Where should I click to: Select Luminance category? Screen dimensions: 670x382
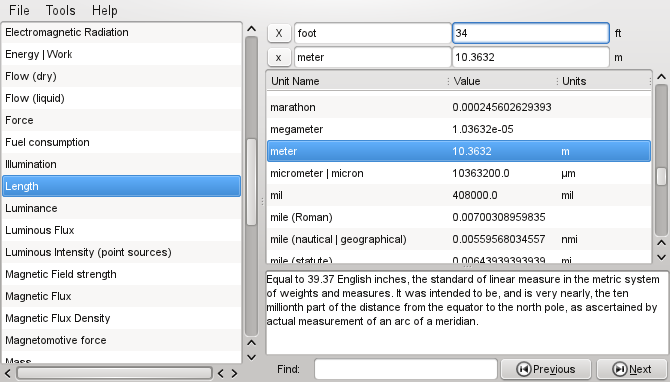pos(121,208)
